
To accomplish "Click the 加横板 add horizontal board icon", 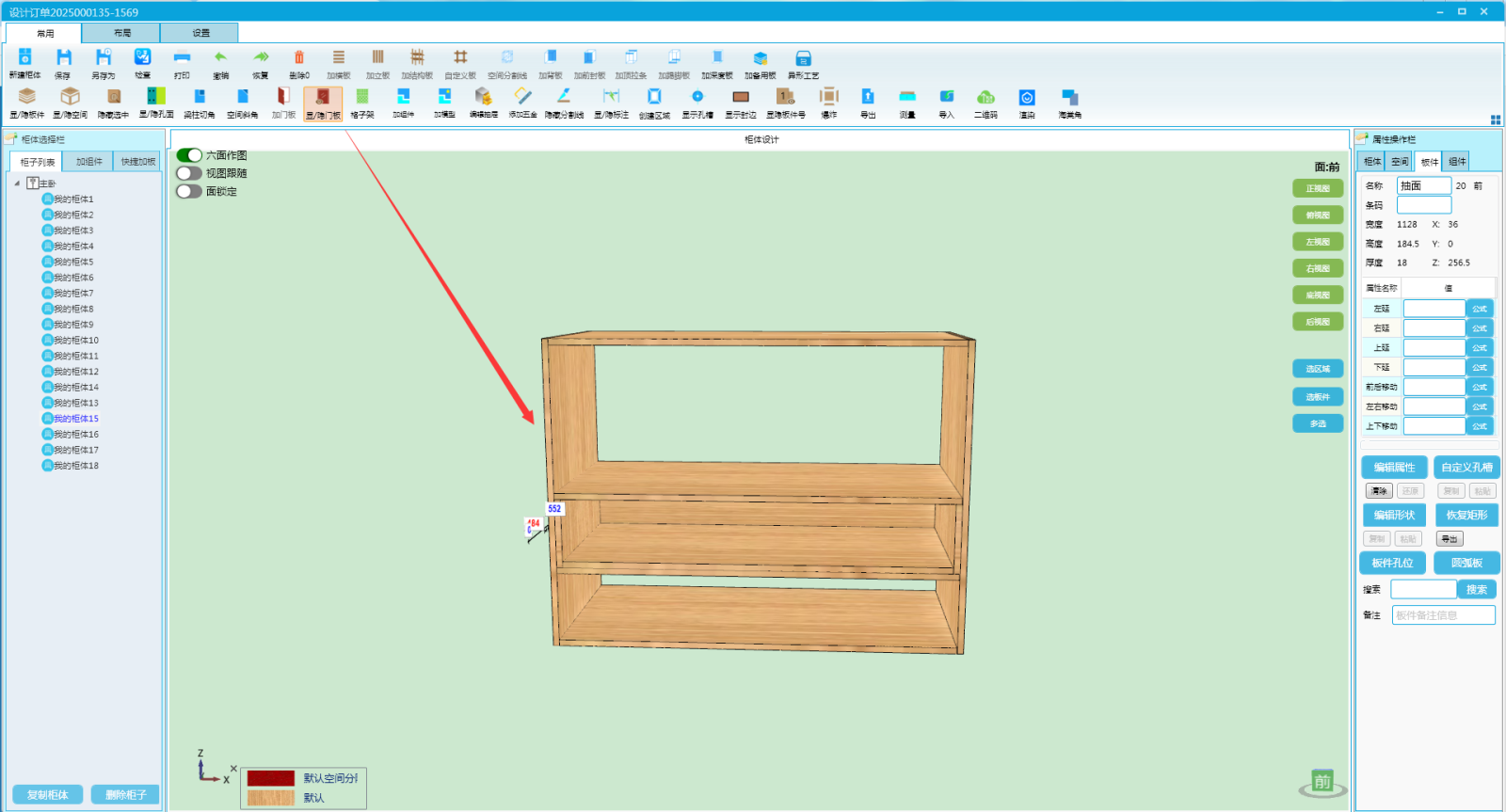I will click(339, 57).
